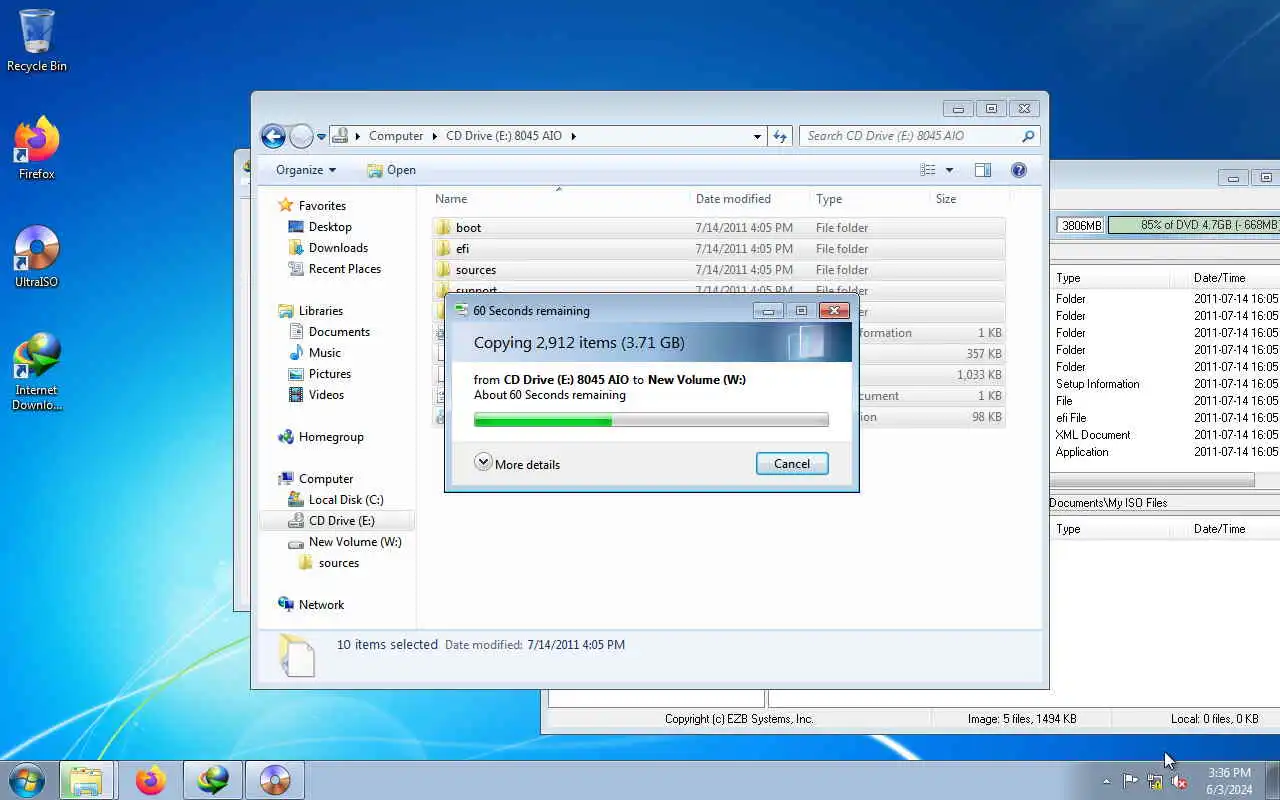1280x800 pixels.
Task: Toggle the Explorer preview pane button
Action: tap(983, 170)
